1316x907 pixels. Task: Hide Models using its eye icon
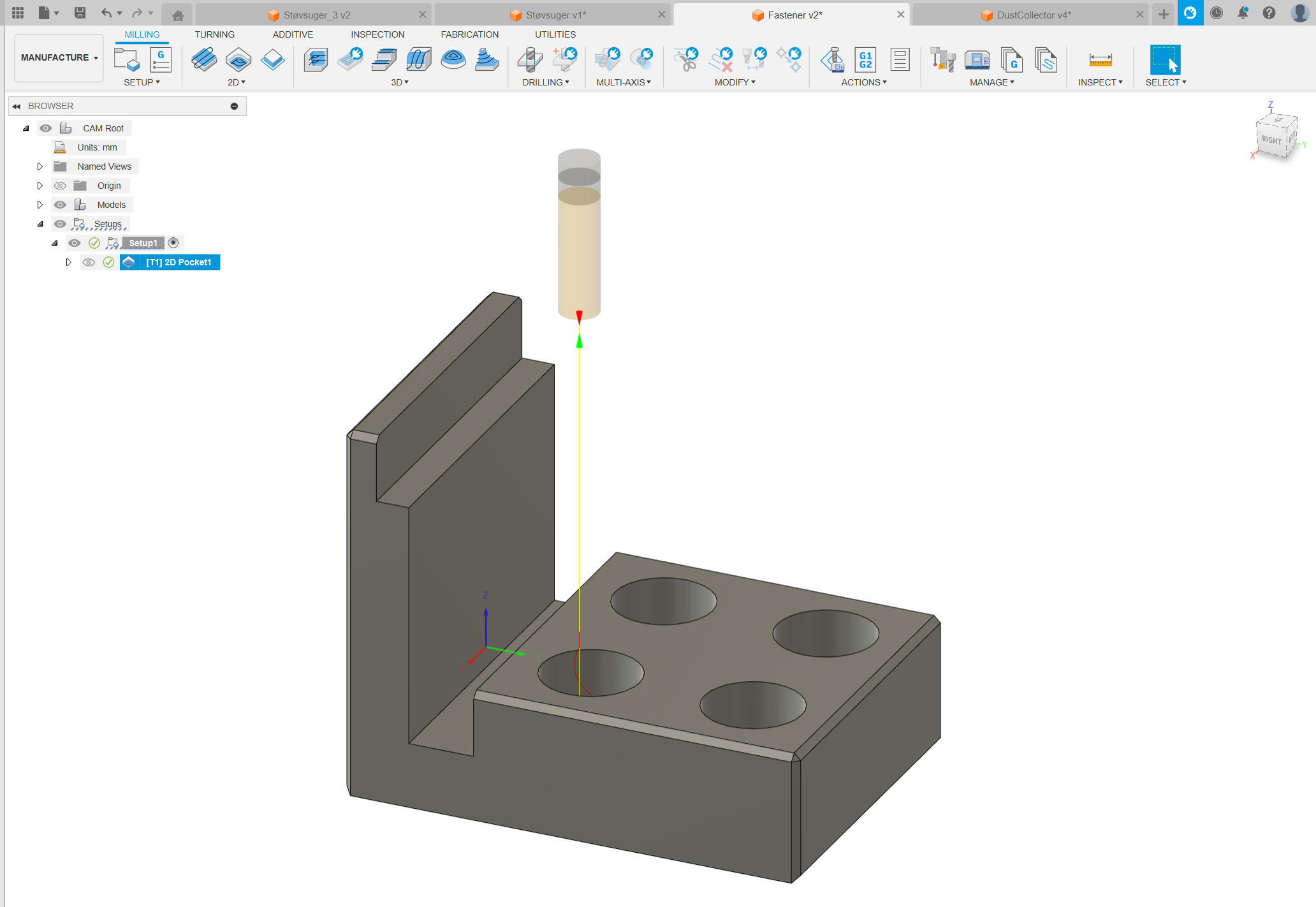[x=60, y=205]
